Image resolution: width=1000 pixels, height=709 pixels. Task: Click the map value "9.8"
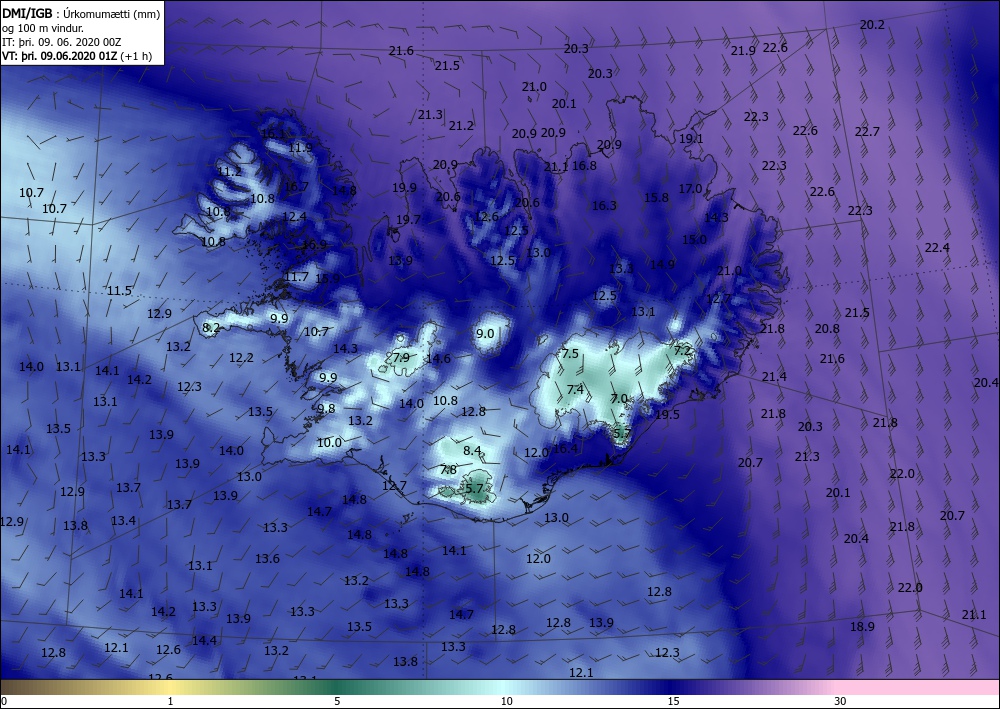(x=326, y=409)
